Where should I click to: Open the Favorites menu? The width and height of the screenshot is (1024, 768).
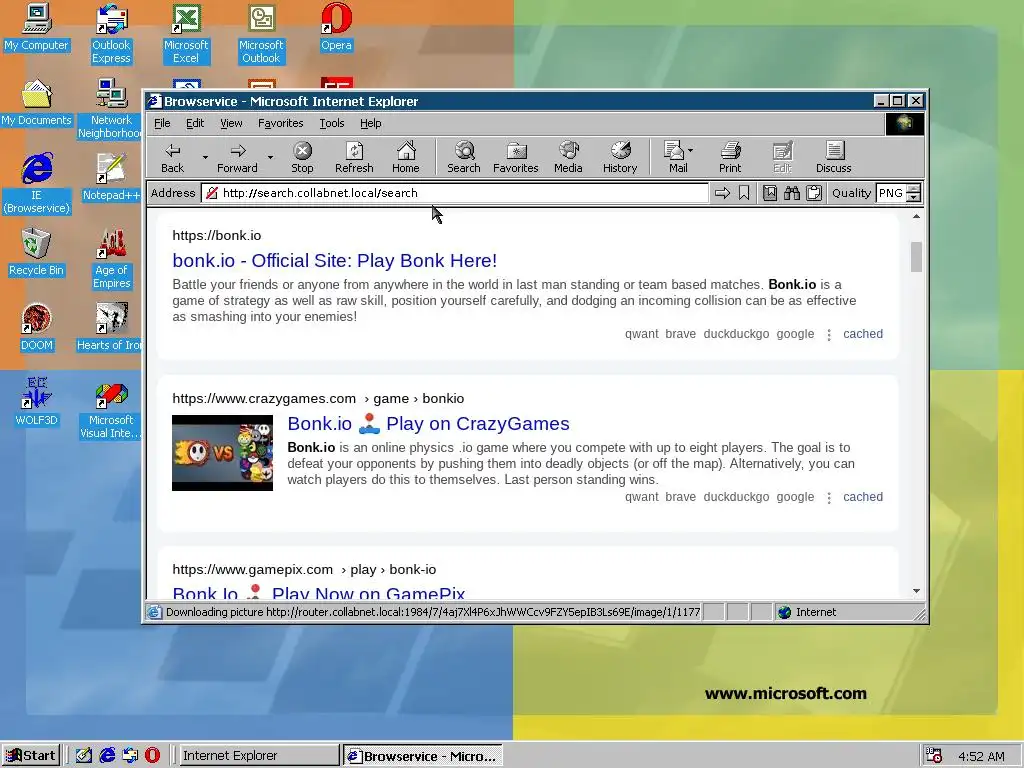[x=281, y=123]
